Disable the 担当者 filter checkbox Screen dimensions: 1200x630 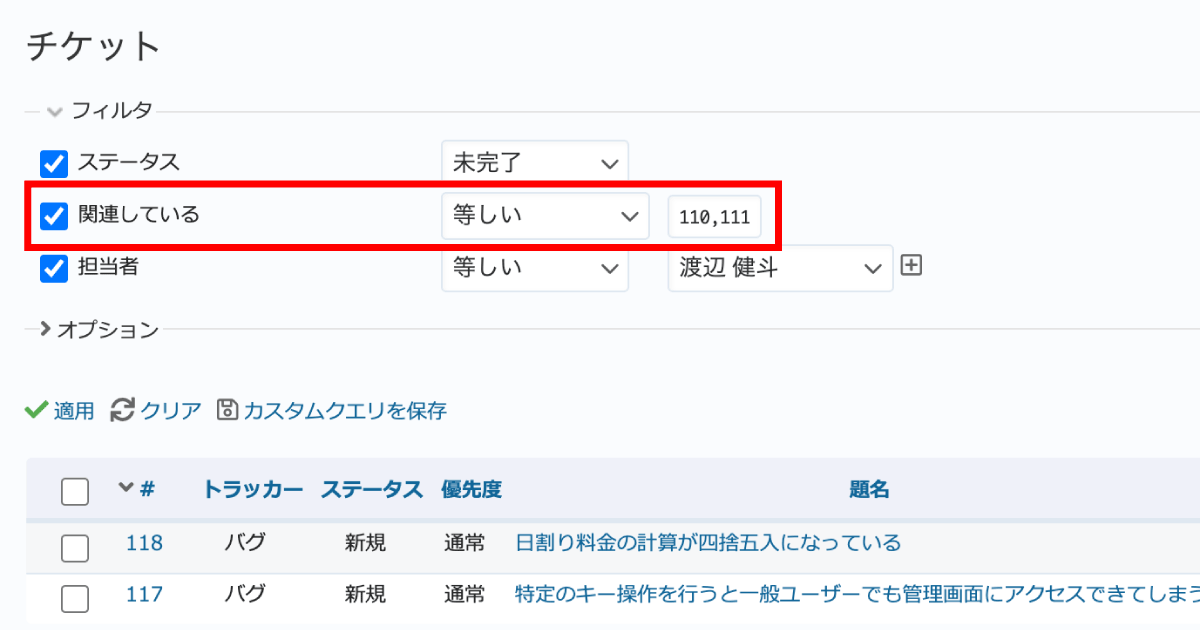(x=54, y=269)
